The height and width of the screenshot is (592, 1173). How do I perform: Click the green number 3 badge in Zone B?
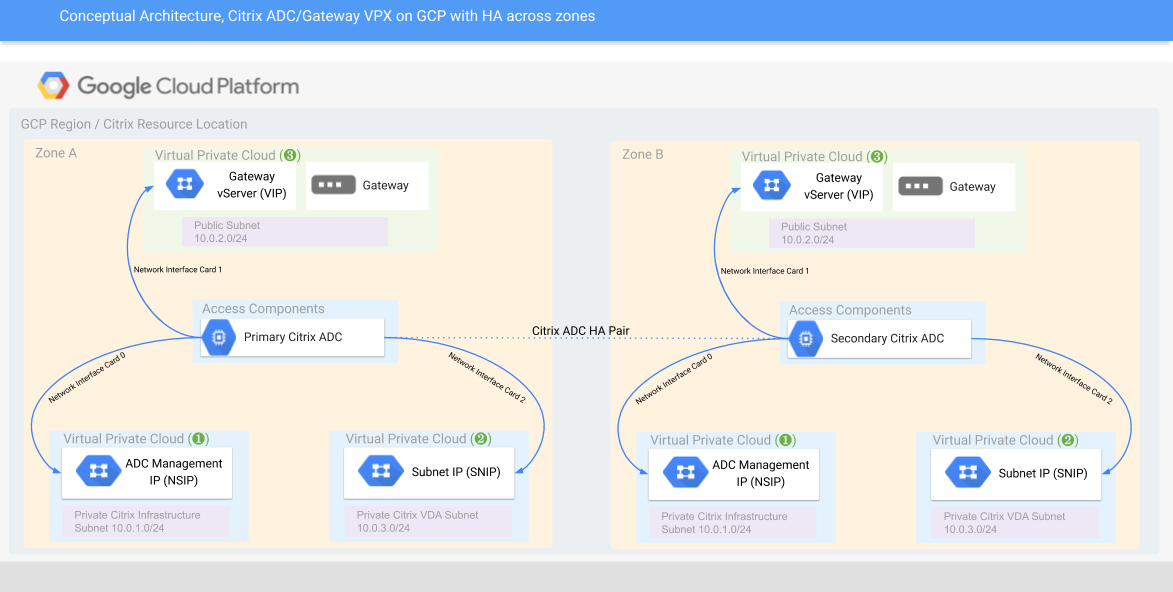(x=878, y=157)
